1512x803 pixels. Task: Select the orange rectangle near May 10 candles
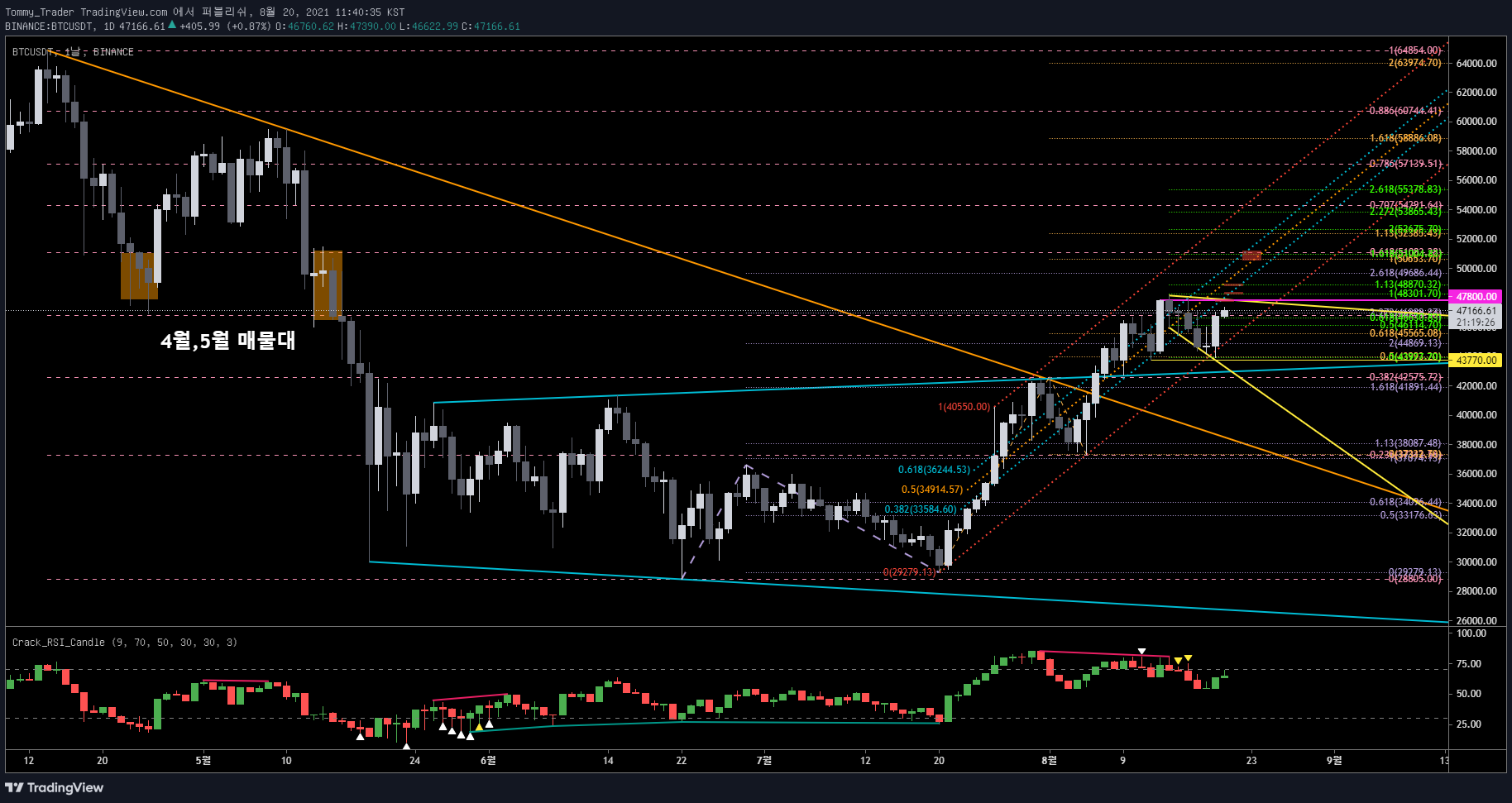pos(328,284)
